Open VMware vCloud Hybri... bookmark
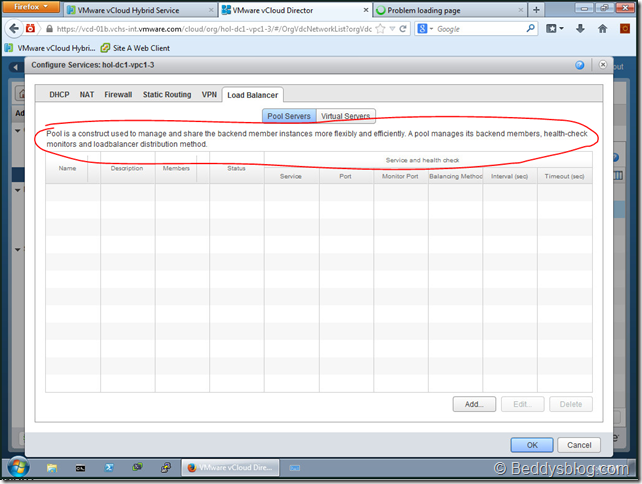 click(x=50, y=48)
